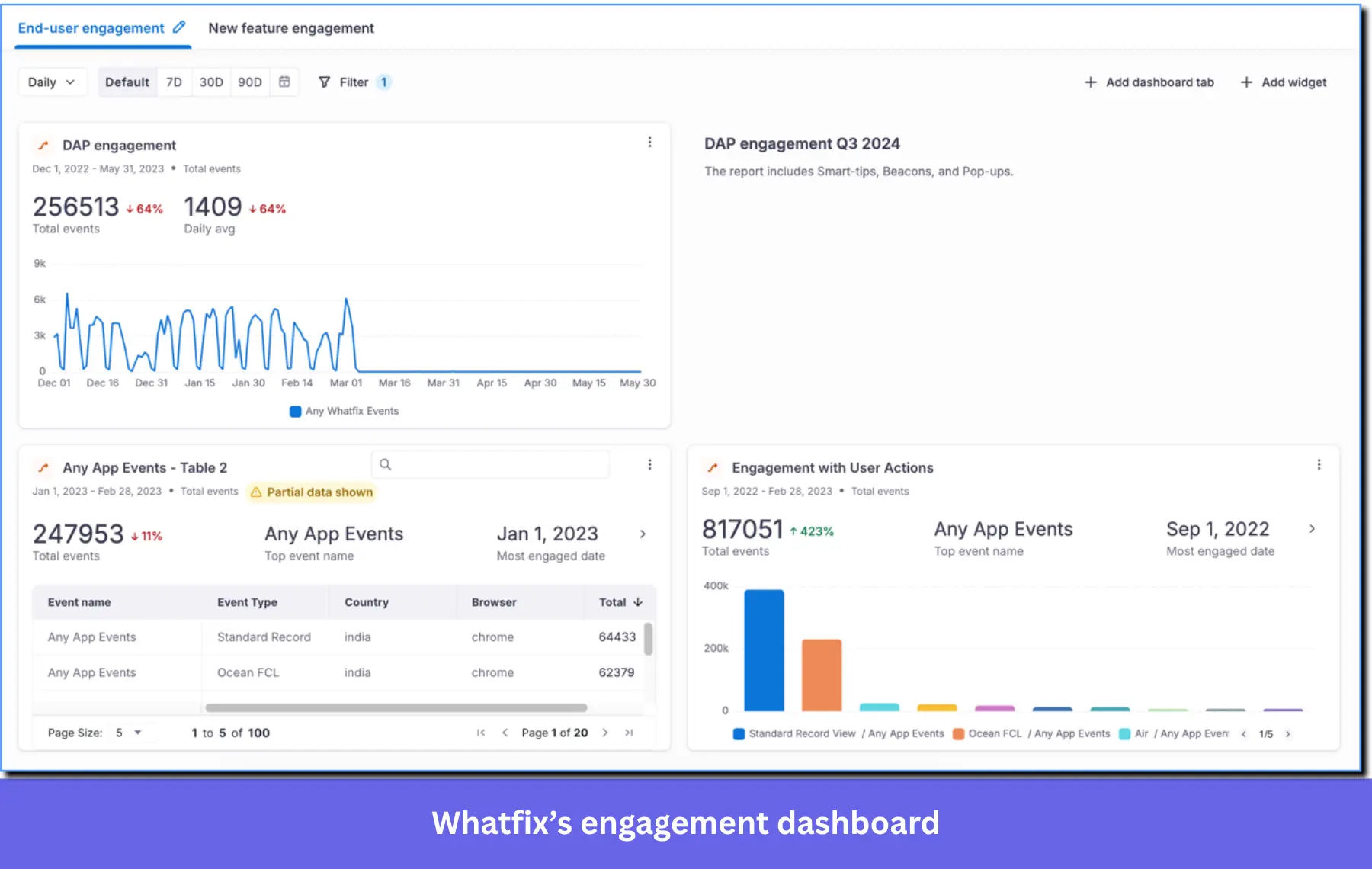This screenshot has width=1372, height=869.
Task: Click the Standard Record cell
Action: pyautogui.click(x=264, y=637)
